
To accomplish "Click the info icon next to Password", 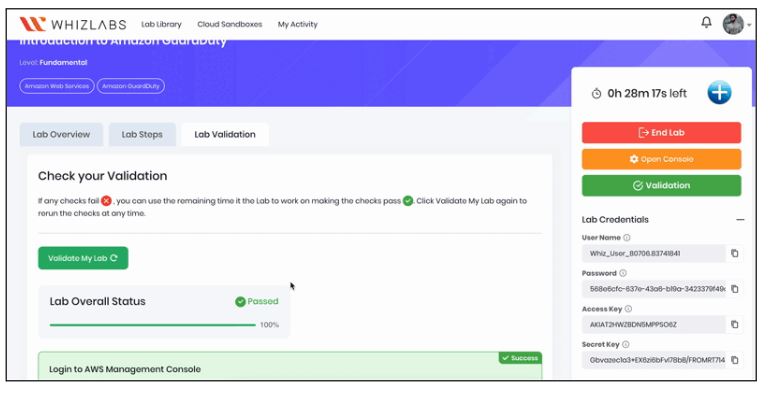I will coord(623,273).
